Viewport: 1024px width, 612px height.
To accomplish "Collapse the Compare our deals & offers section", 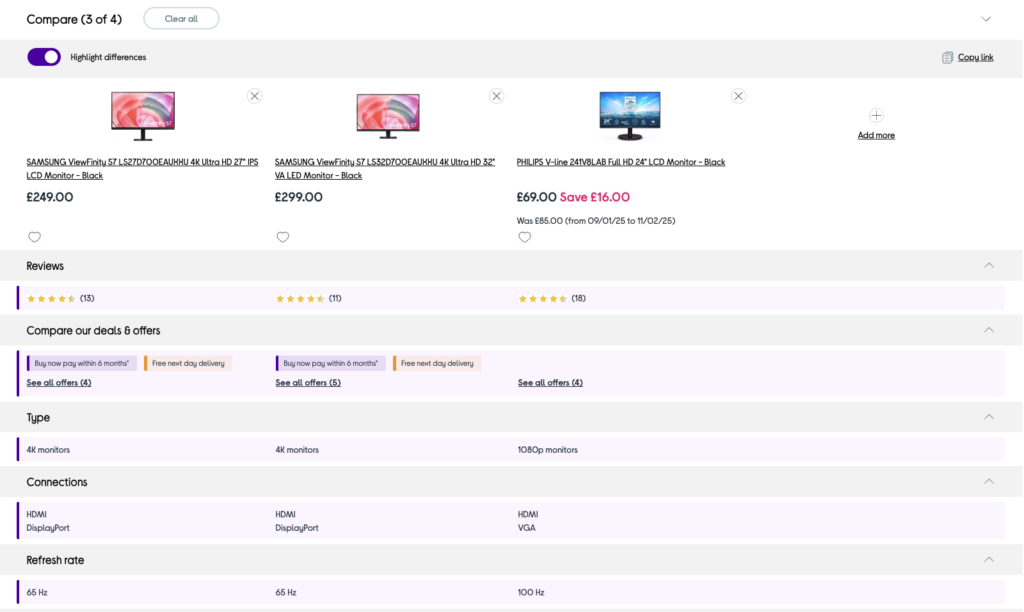I will point(989,330).
